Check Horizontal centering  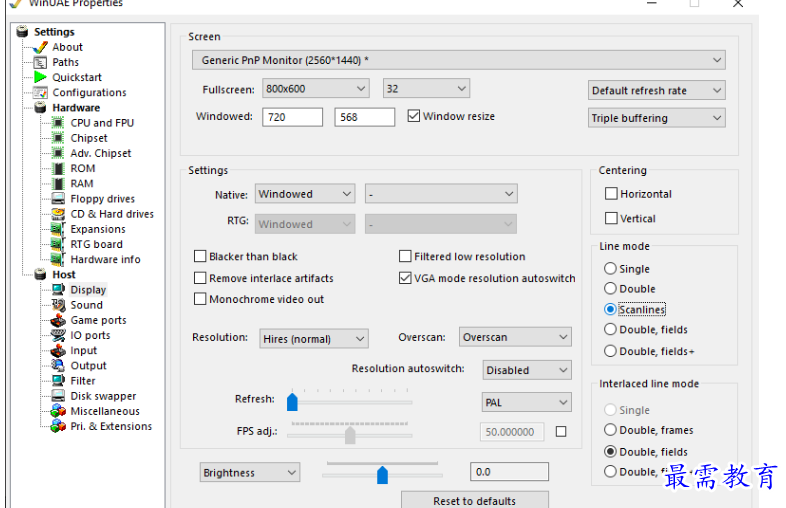(611, 194)
